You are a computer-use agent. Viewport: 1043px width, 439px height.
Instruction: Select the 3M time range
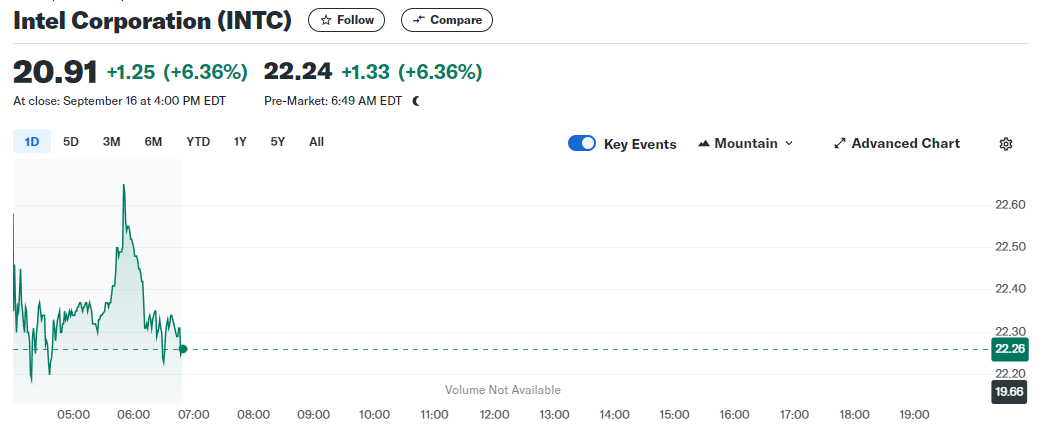pyautogui.click(x=111, y=142)
